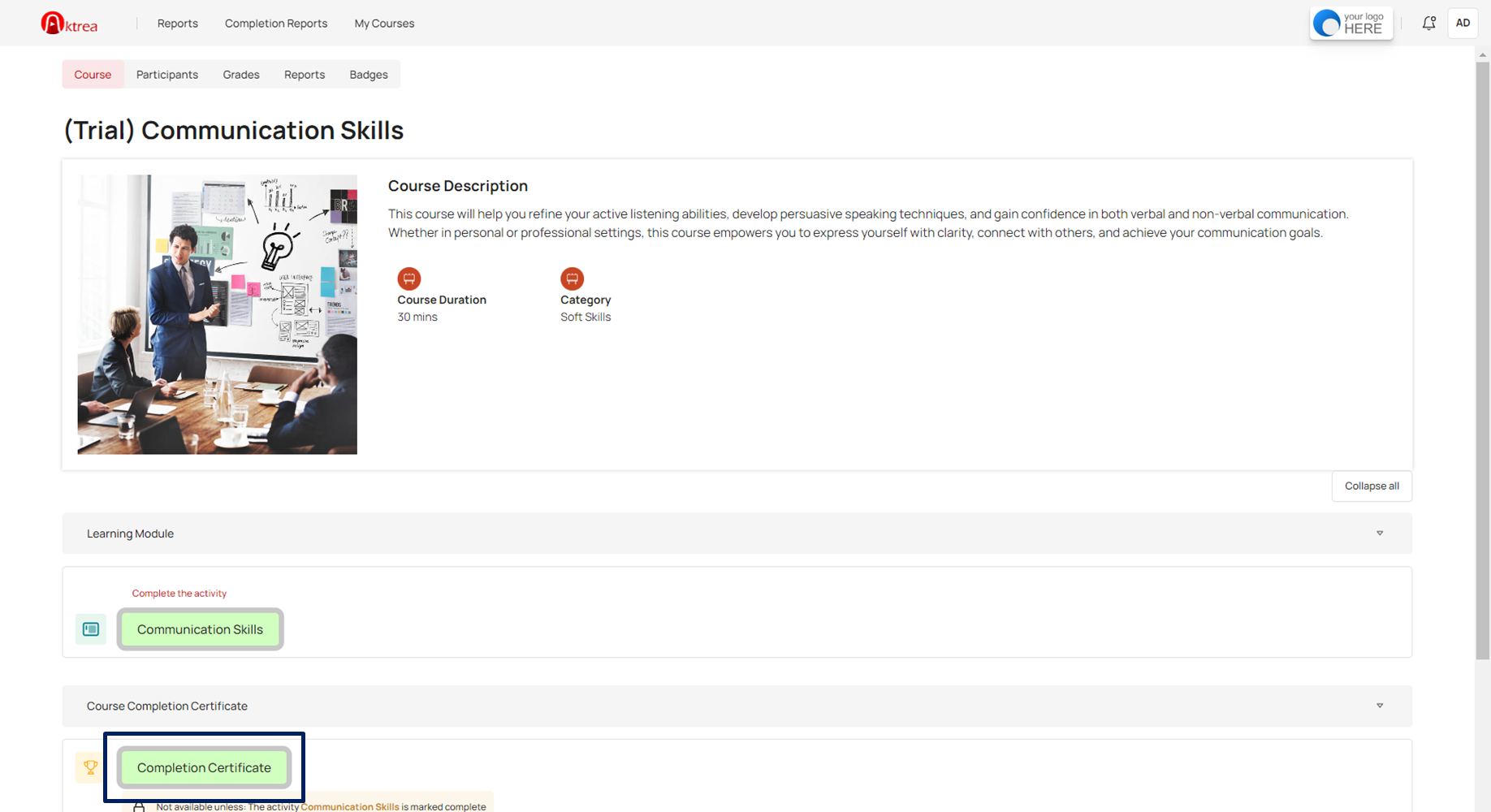Click the trophy certificate icon
The image size is (1491, 812).
(91, 767)
